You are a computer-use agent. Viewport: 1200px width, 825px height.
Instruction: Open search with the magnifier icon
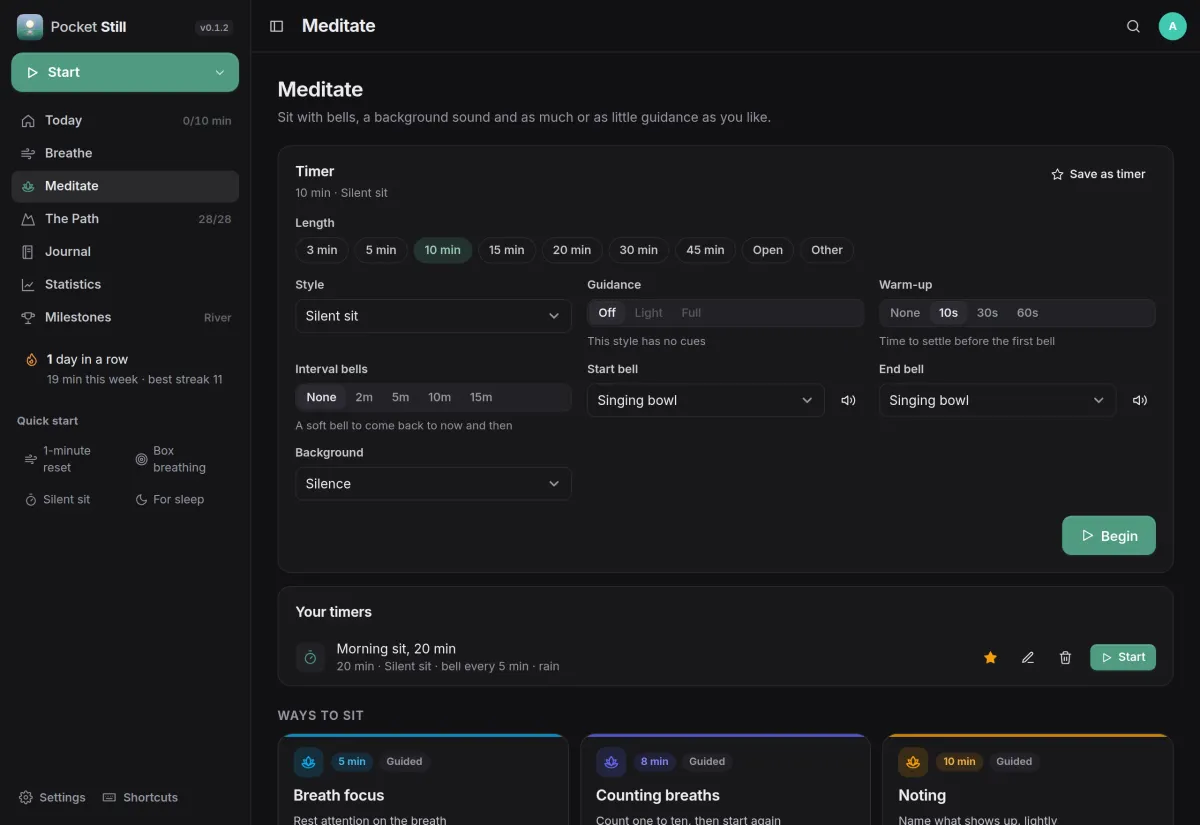[x=1133, y=26]
